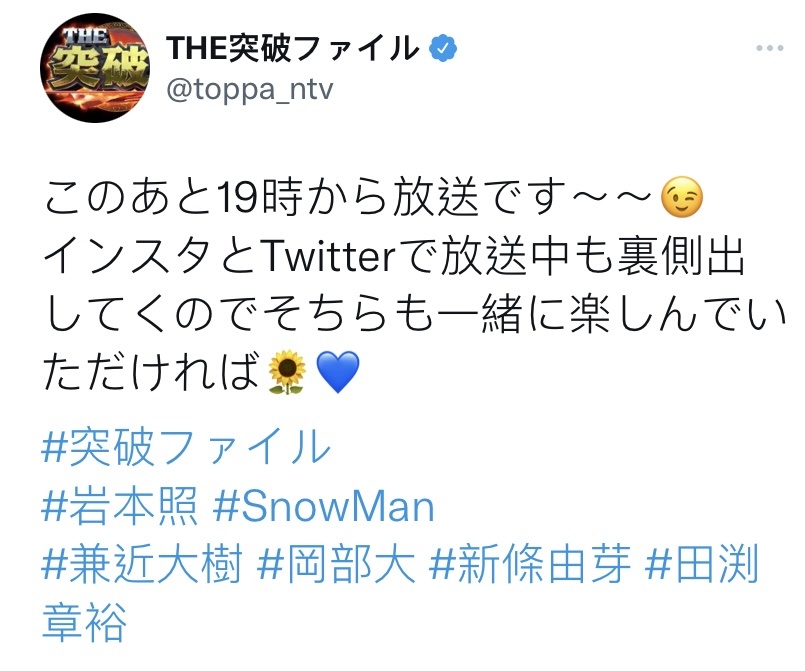Click the THE突破ファイル display name

(292, 49)
